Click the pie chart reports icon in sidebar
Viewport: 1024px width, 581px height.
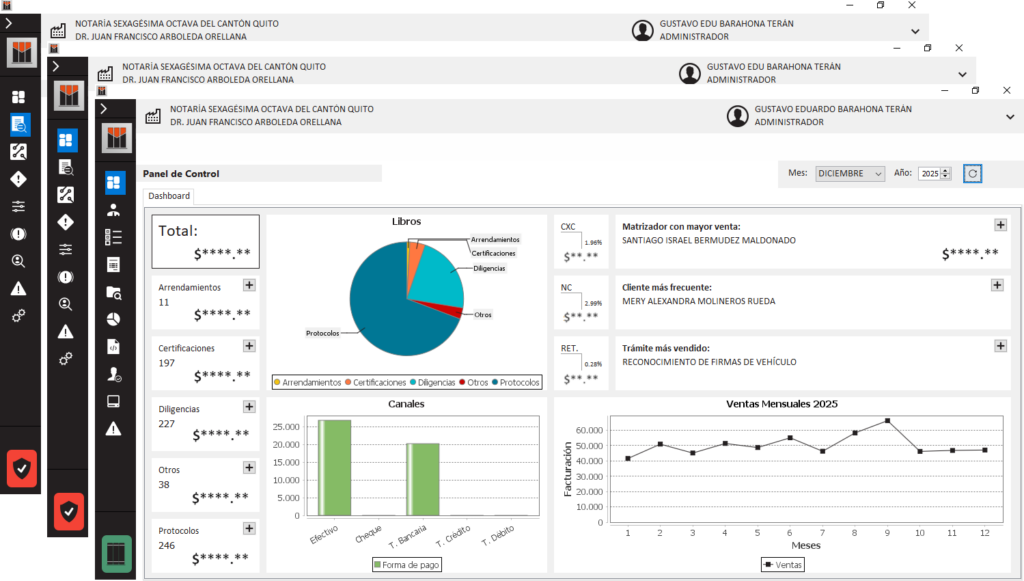click(113, 319)
